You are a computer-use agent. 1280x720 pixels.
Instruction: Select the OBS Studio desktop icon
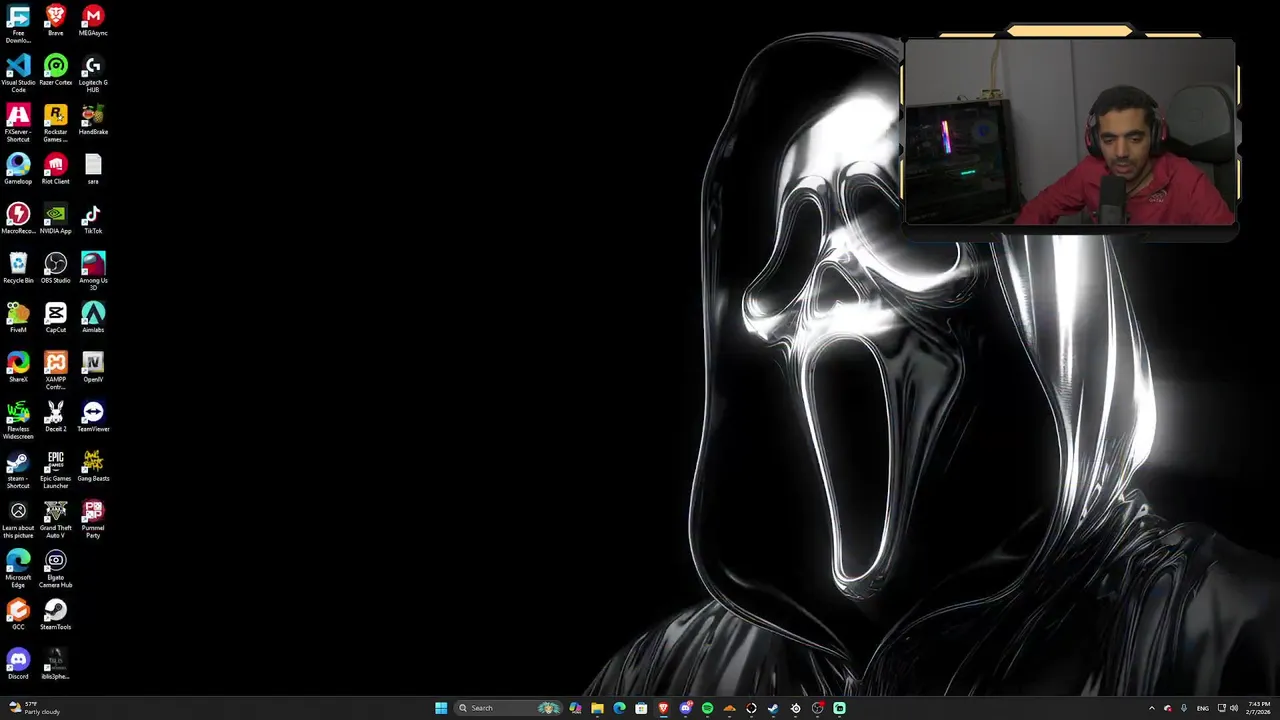55,269
